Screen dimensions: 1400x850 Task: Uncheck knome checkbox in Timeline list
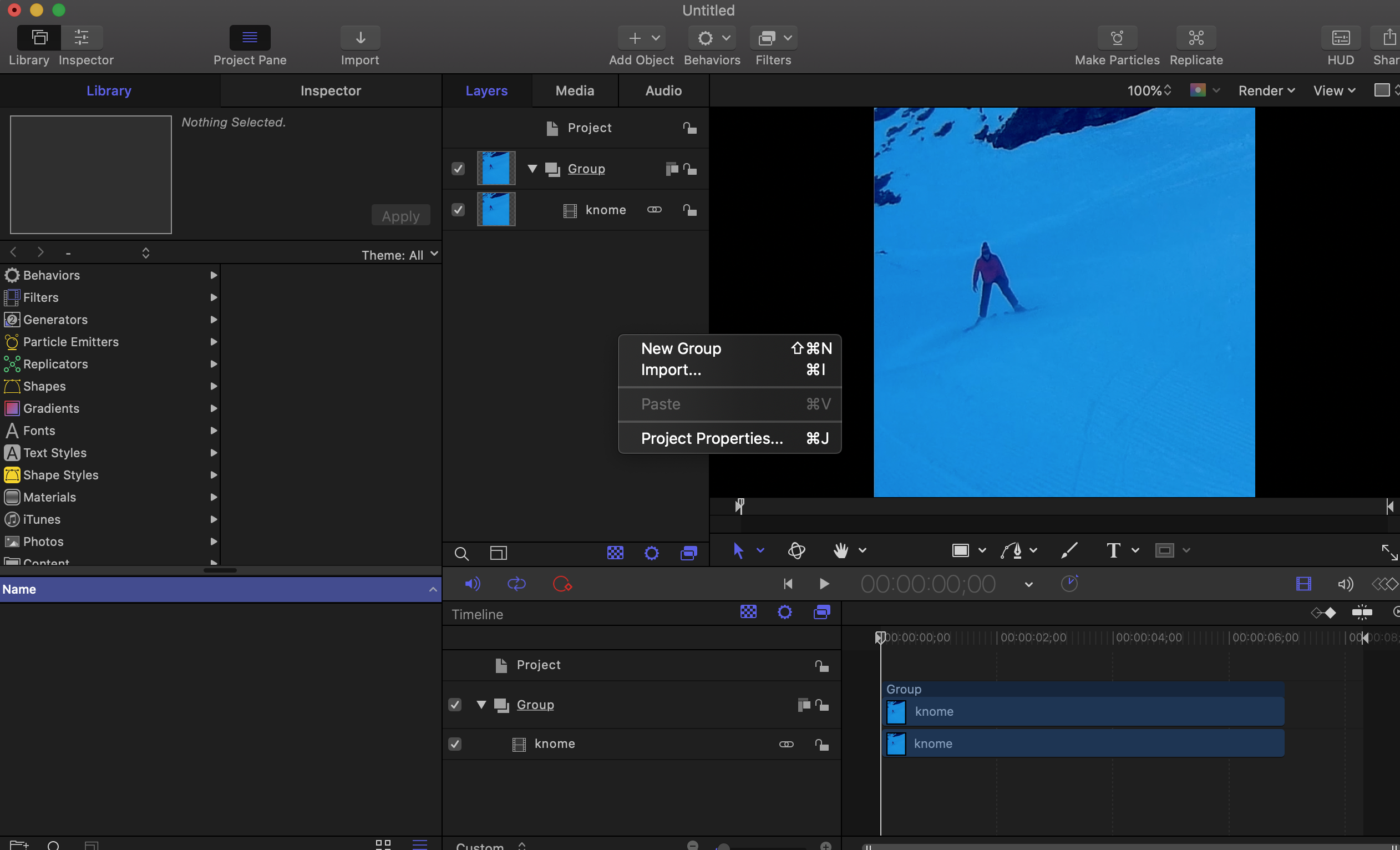(x=454, y=743)
